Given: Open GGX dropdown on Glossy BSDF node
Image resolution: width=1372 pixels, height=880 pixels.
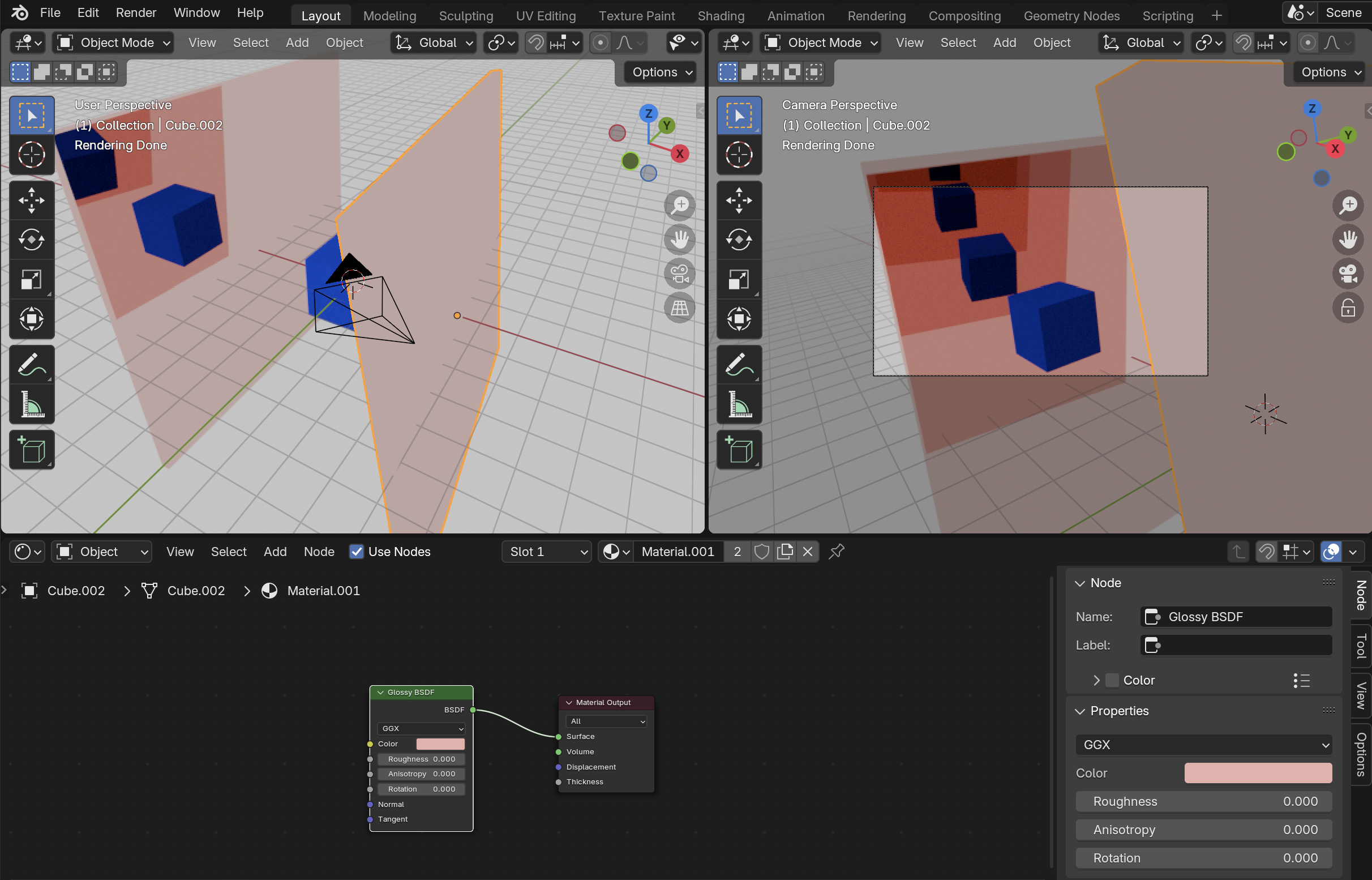Looking at the screenshot, I should [x=422, y=729].
